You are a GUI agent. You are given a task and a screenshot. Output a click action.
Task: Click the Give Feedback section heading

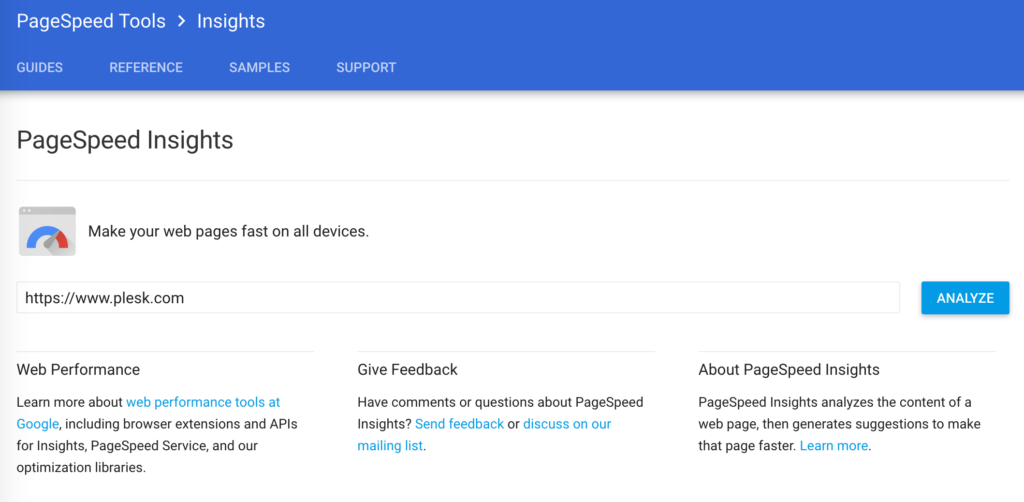click(x=408, y=369)
